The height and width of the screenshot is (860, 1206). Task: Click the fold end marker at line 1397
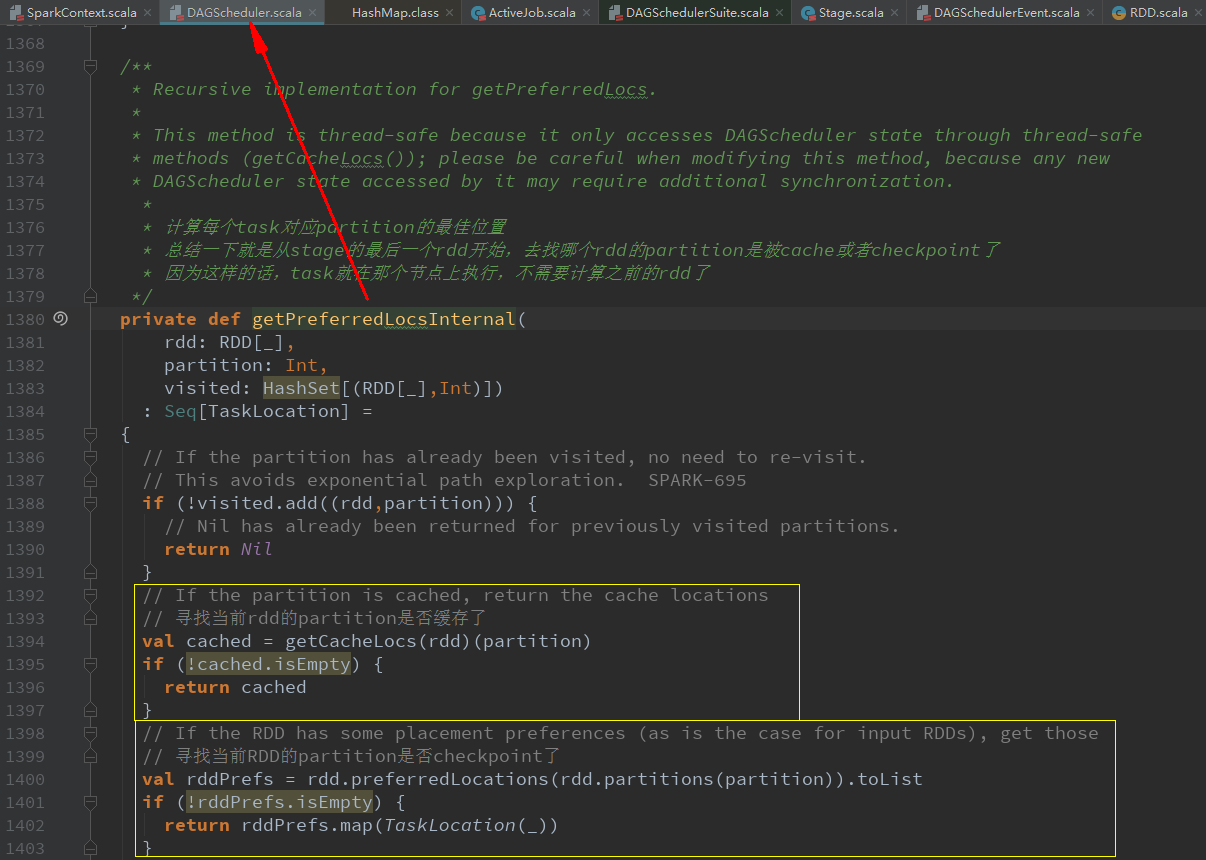91,710
